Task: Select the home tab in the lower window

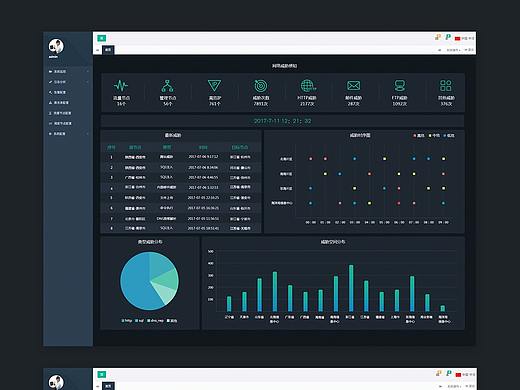Action: pos(108,386)
